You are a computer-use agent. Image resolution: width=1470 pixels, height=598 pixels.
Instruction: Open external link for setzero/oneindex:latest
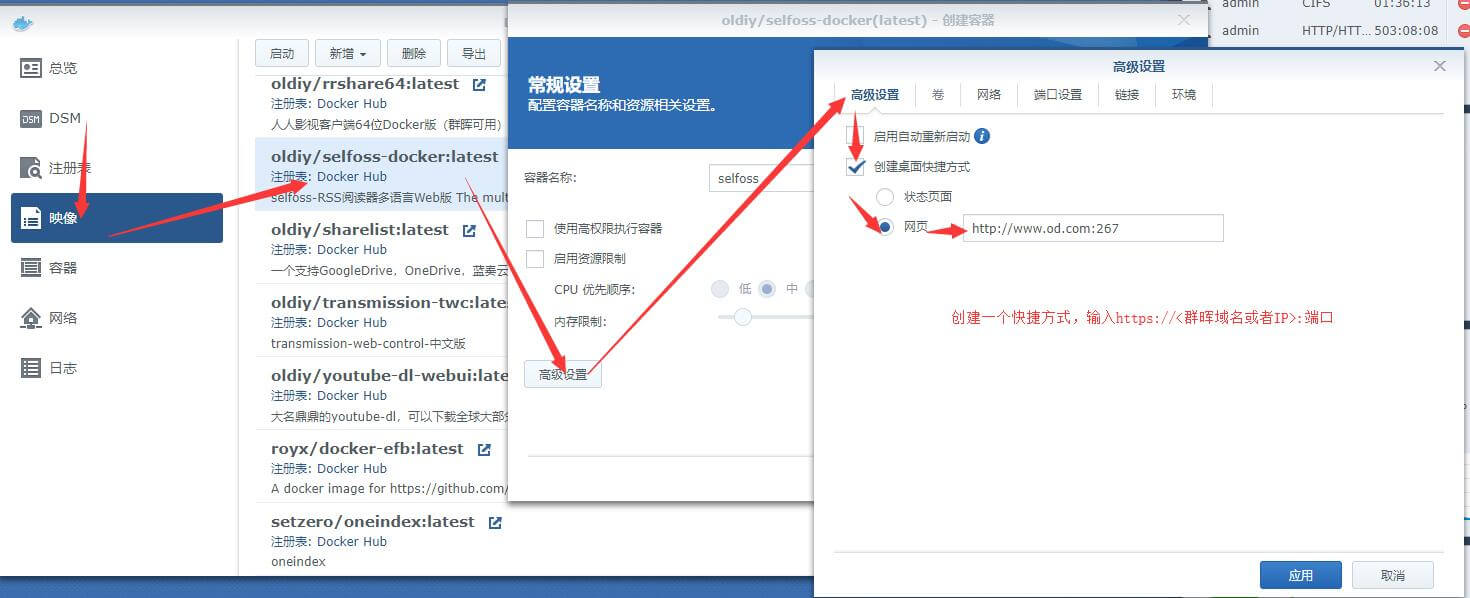[494, 522]
